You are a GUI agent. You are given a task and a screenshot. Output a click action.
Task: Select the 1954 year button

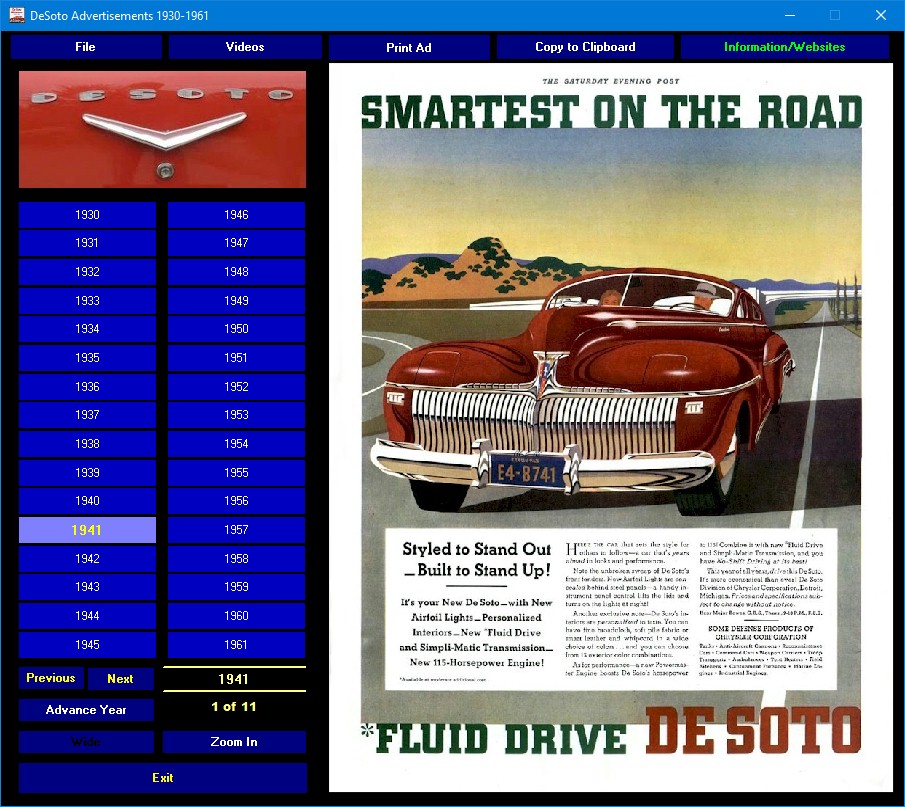point(236,444)
